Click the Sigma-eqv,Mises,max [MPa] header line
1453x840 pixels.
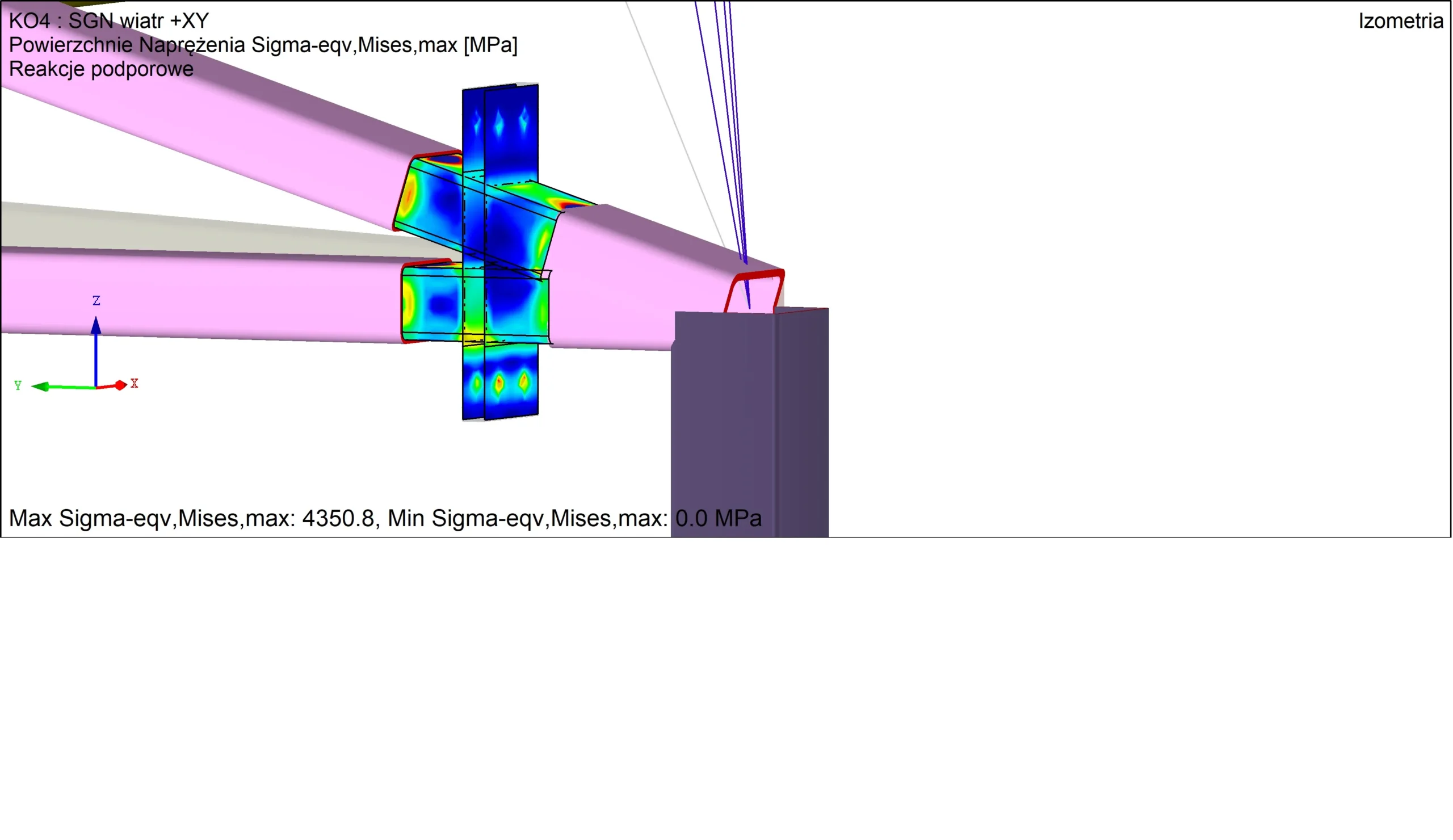tap(263, 45)
